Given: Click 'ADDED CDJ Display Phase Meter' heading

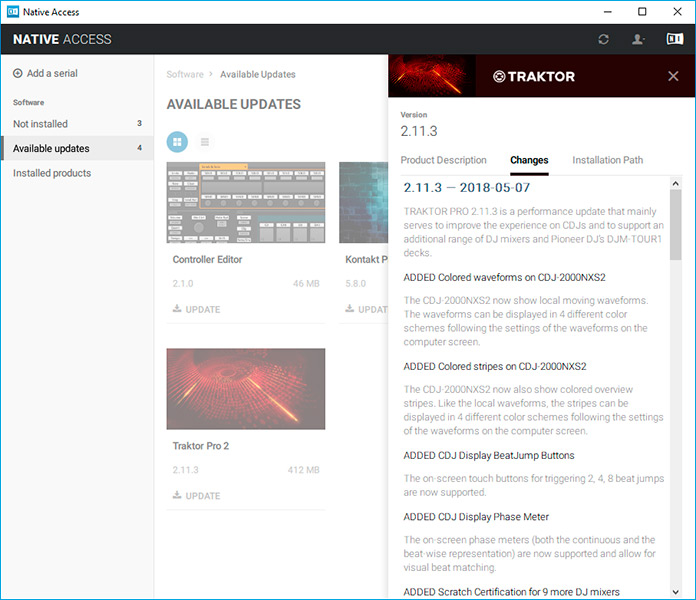Looking at the screenshot, I should click(x=476, y=517).
